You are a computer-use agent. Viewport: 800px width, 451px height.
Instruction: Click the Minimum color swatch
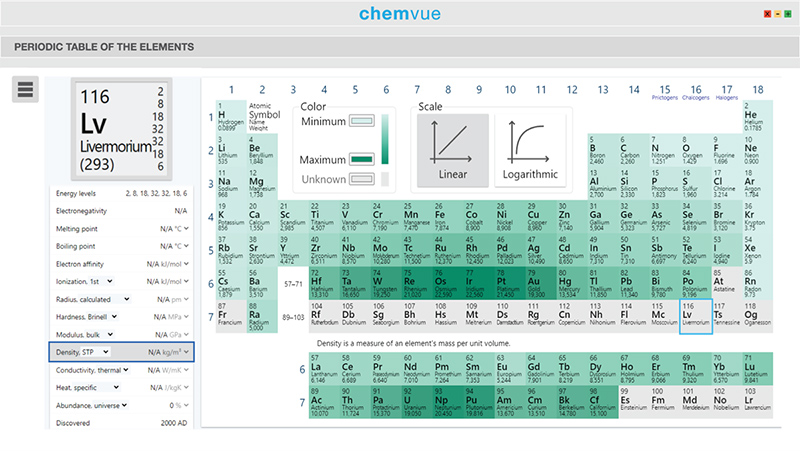(x=362, y=121)
